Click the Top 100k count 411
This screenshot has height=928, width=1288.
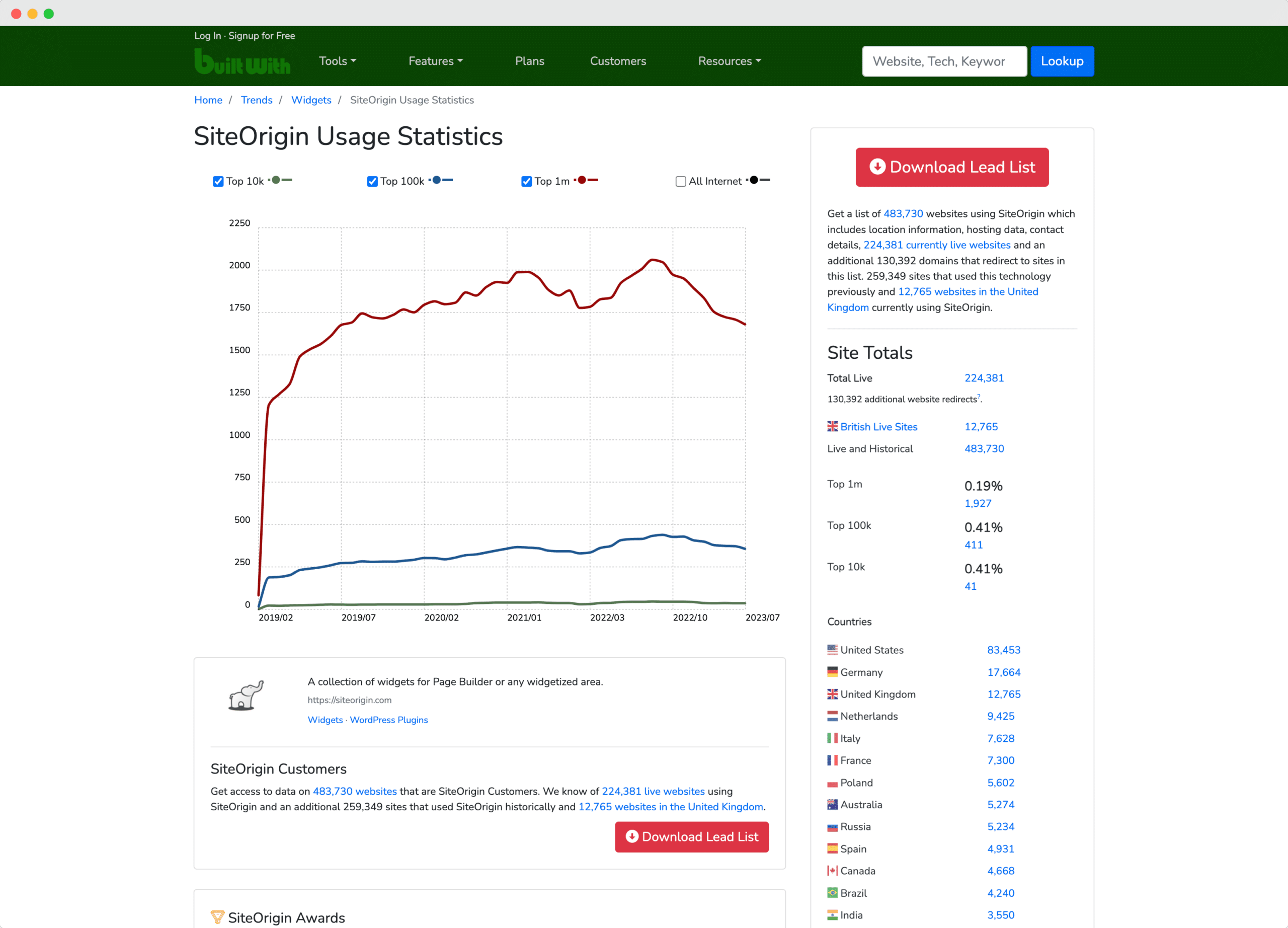point(973,545)
